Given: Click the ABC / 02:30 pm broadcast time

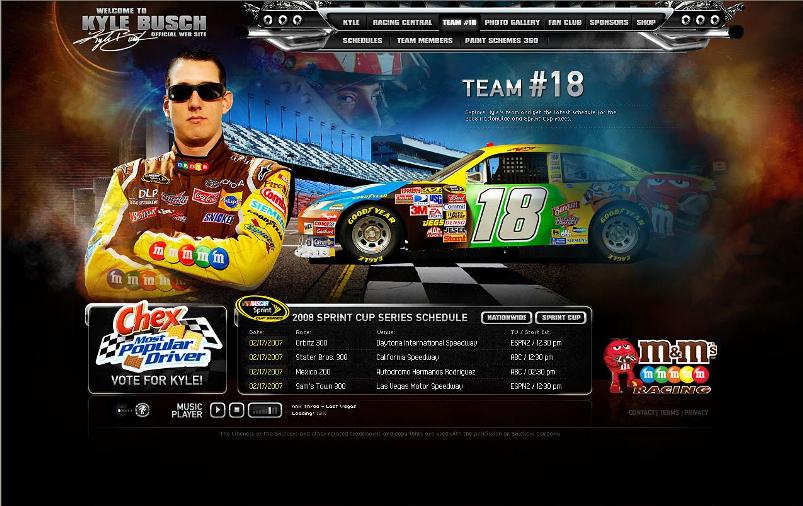Looking at the screenshot, I should tap(532, 372).
